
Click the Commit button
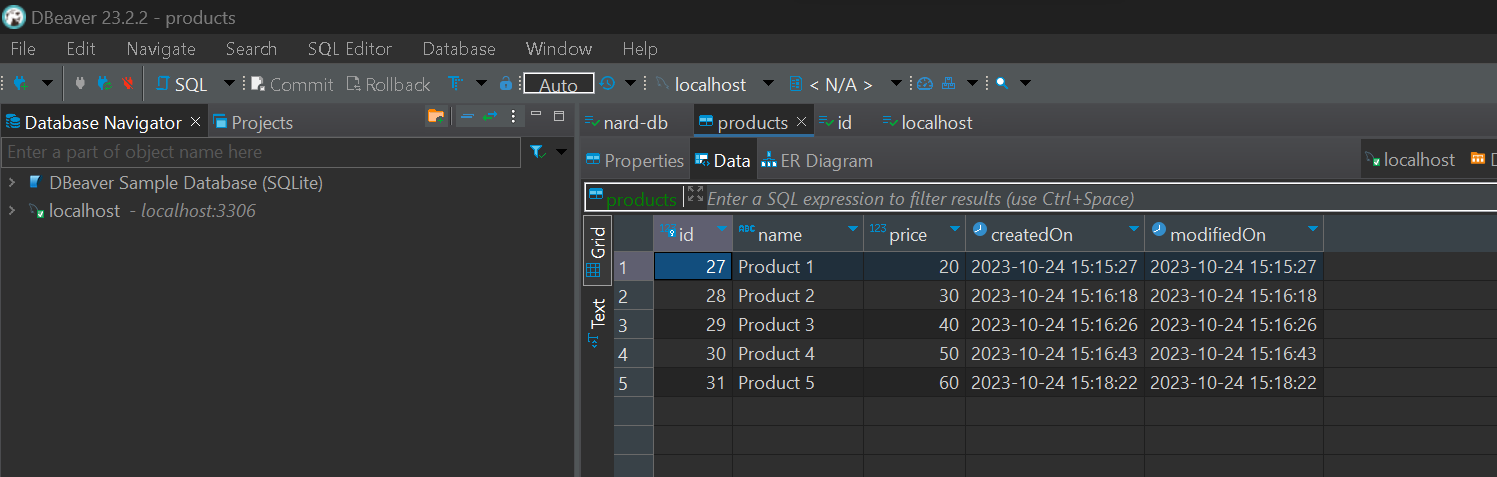click(292, 84)
